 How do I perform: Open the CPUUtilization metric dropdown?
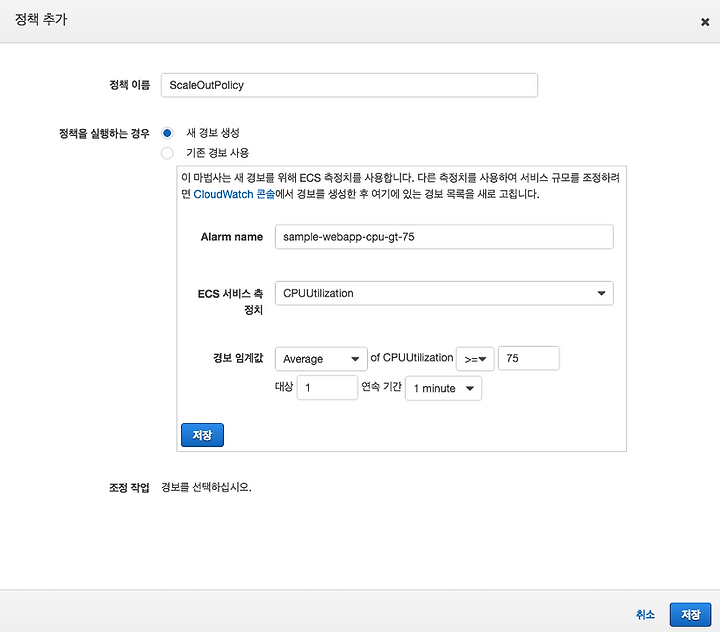tap(444, 293)
